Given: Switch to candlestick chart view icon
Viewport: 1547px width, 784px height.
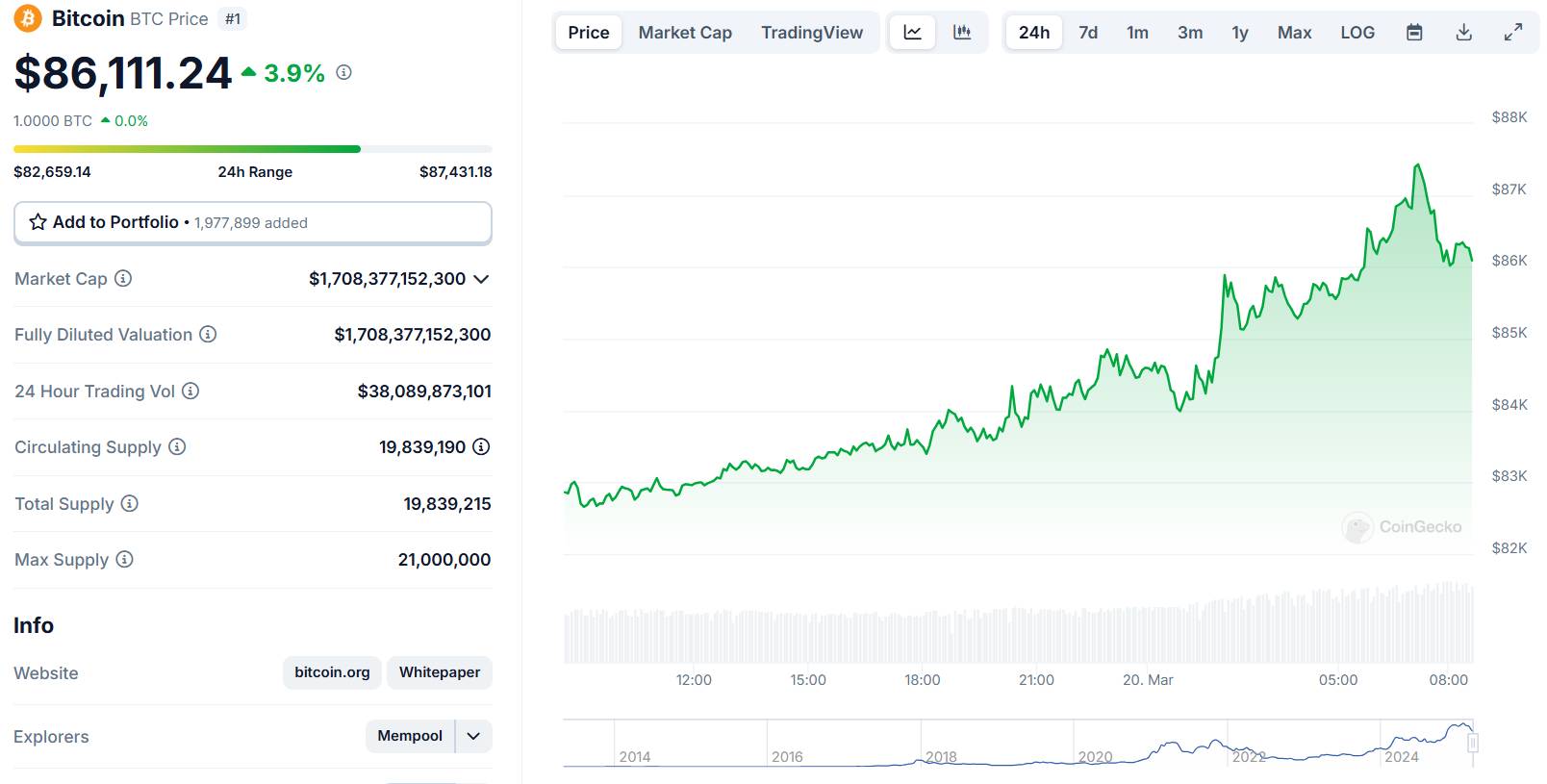Looking at the screenshot, I should [962, 33].
